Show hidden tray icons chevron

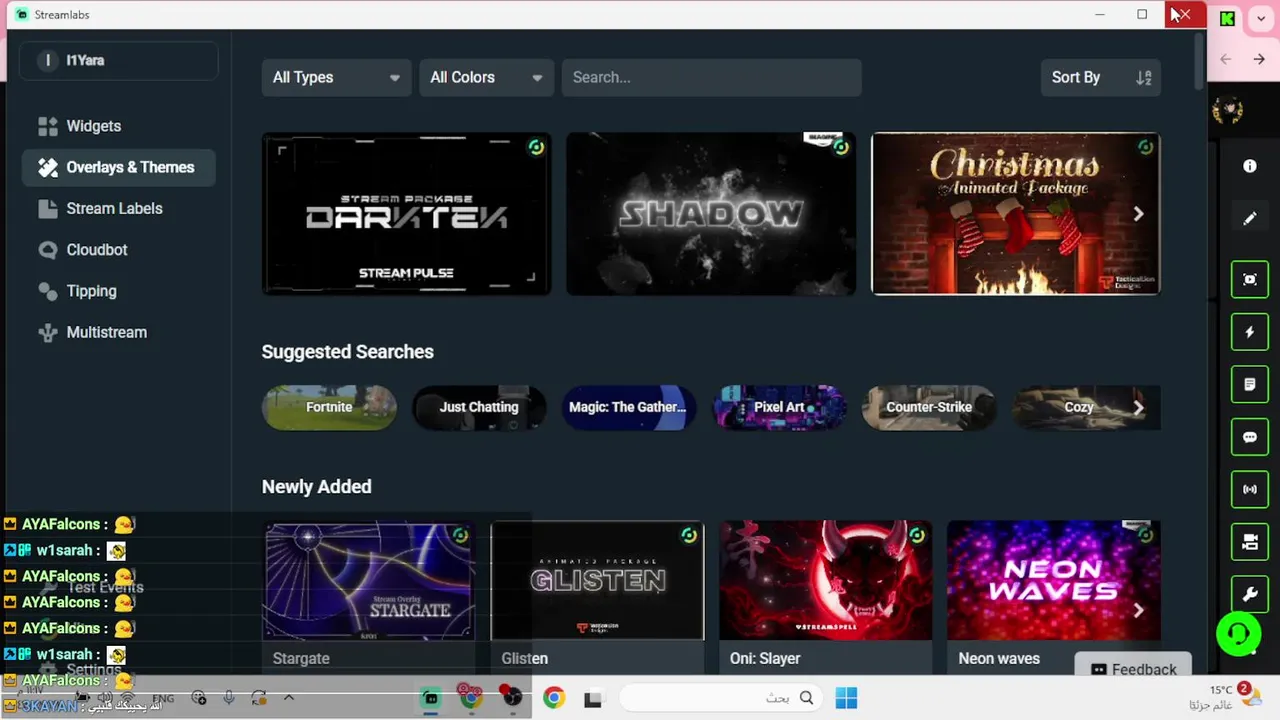coord(289,698)
